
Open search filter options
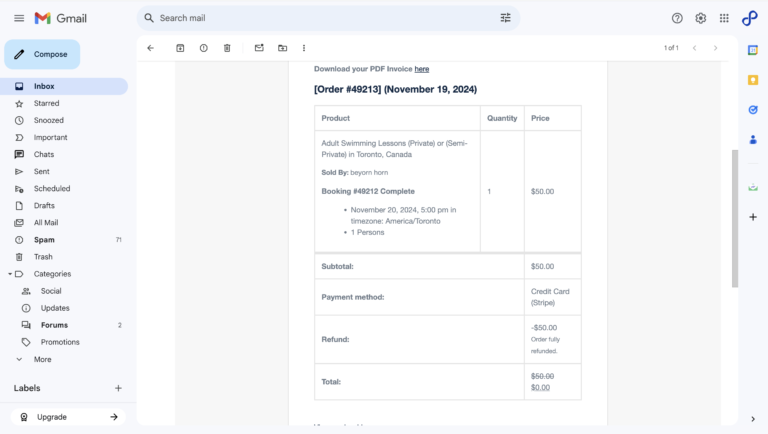tap(505, 18)
